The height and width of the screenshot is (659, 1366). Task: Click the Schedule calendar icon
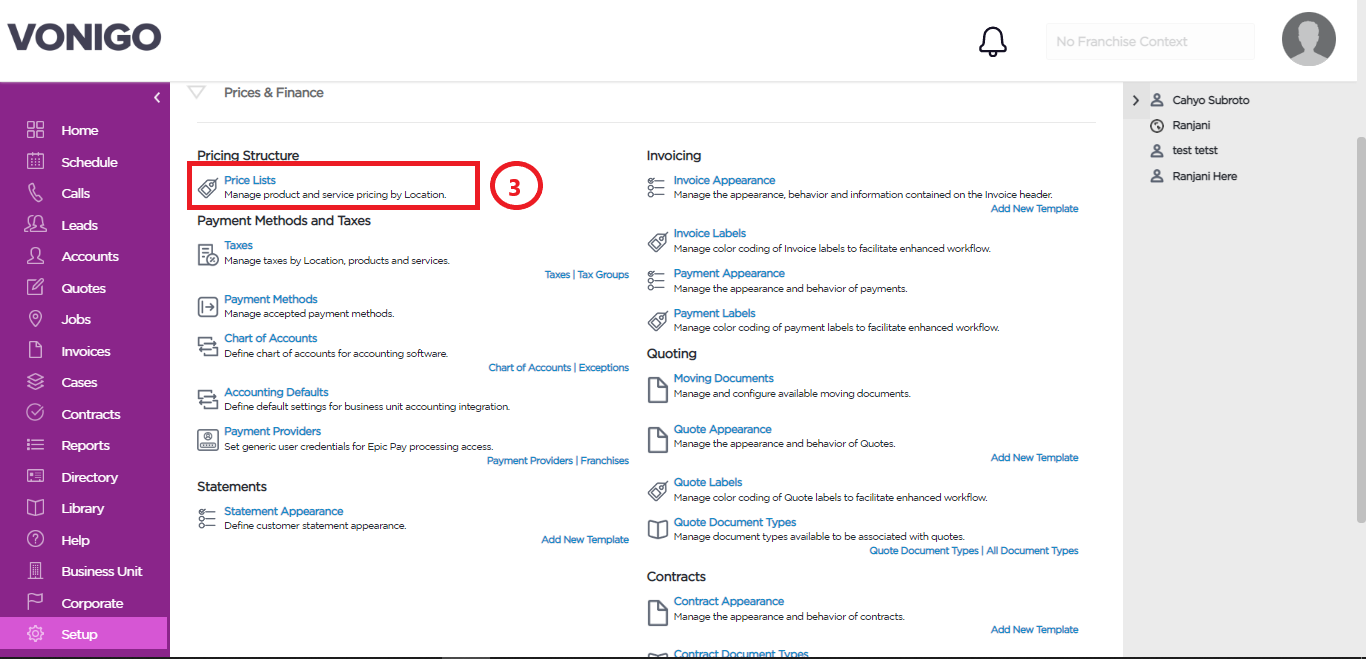36,161
